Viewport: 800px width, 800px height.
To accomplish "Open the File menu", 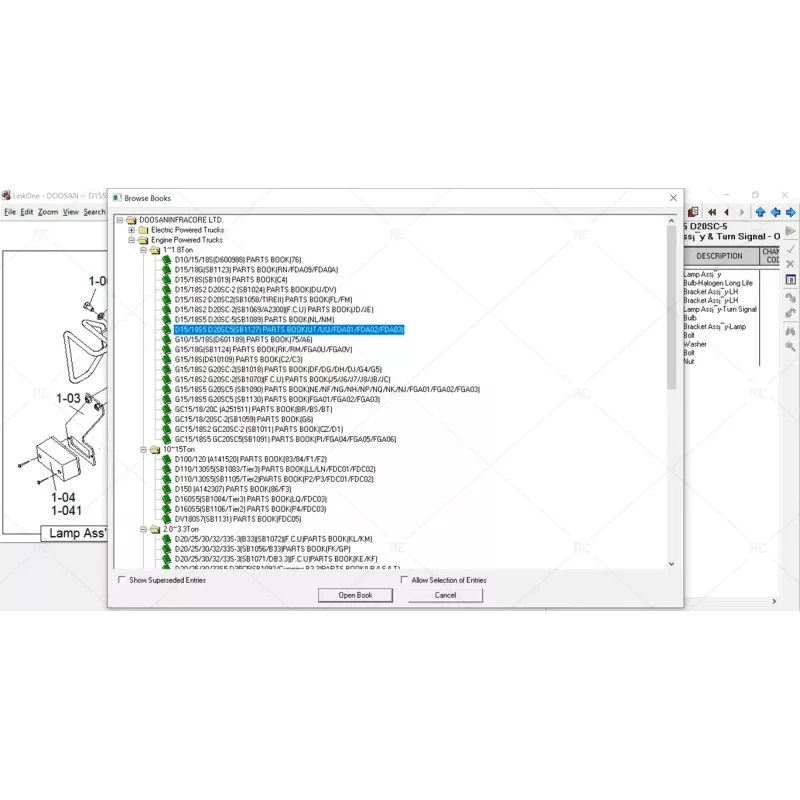I will click(9, 212).
